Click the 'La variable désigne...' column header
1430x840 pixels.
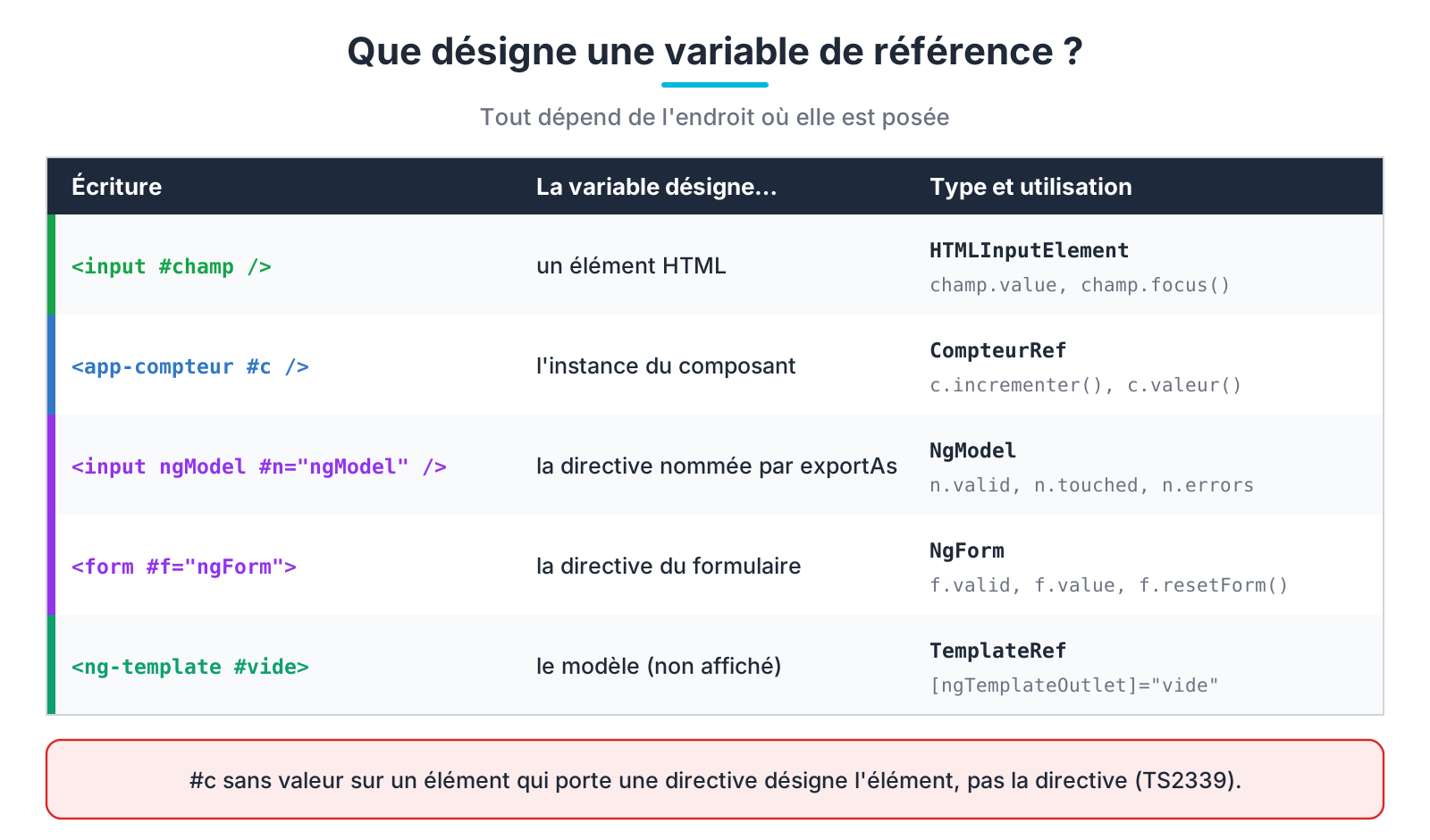pyautogui.click(x=657, y=186)
